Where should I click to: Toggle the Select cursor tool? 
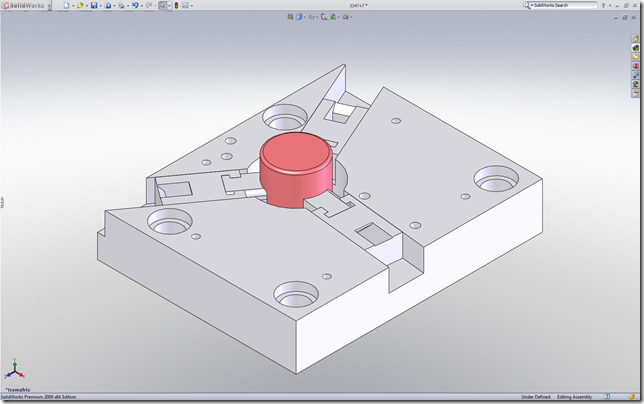tap(163, 5)
